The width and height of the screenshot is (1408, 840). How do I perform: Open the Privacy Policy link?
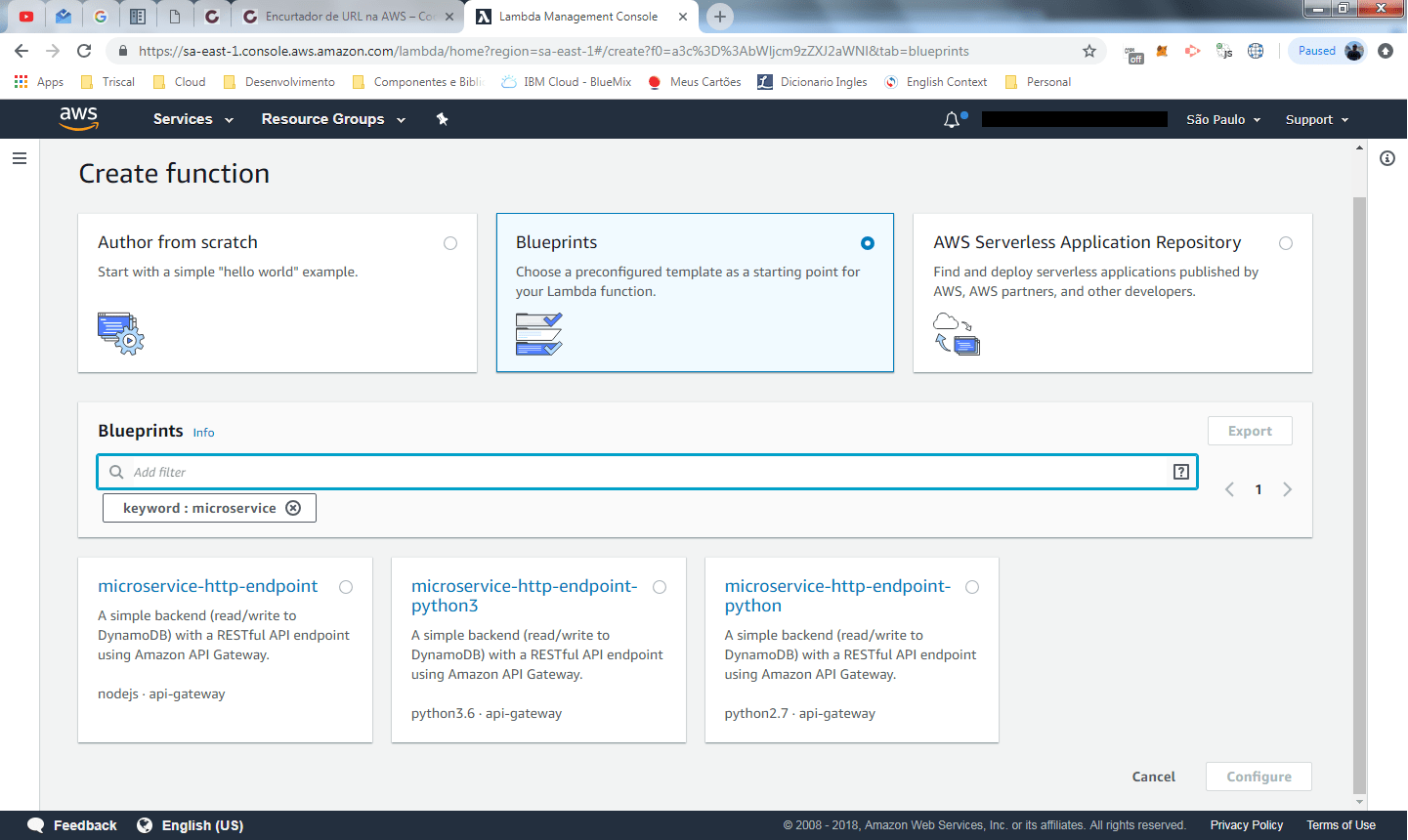(1247, 825)
